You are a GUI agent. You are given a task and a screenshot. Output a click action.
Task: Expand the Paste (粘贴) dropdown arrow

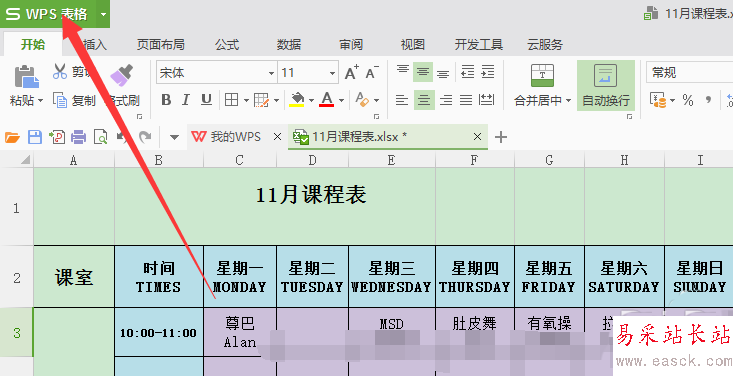pos(40,100)
